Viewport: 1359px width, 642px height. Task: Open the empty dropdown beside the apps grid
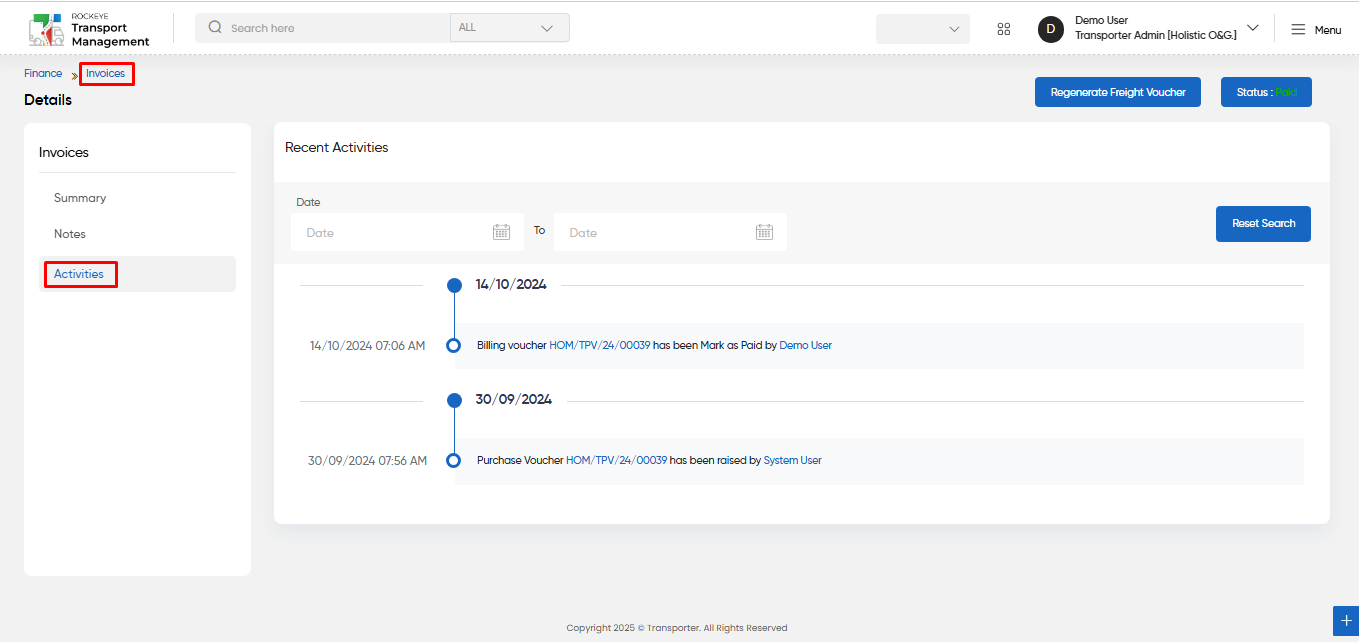tap(923, 29)
